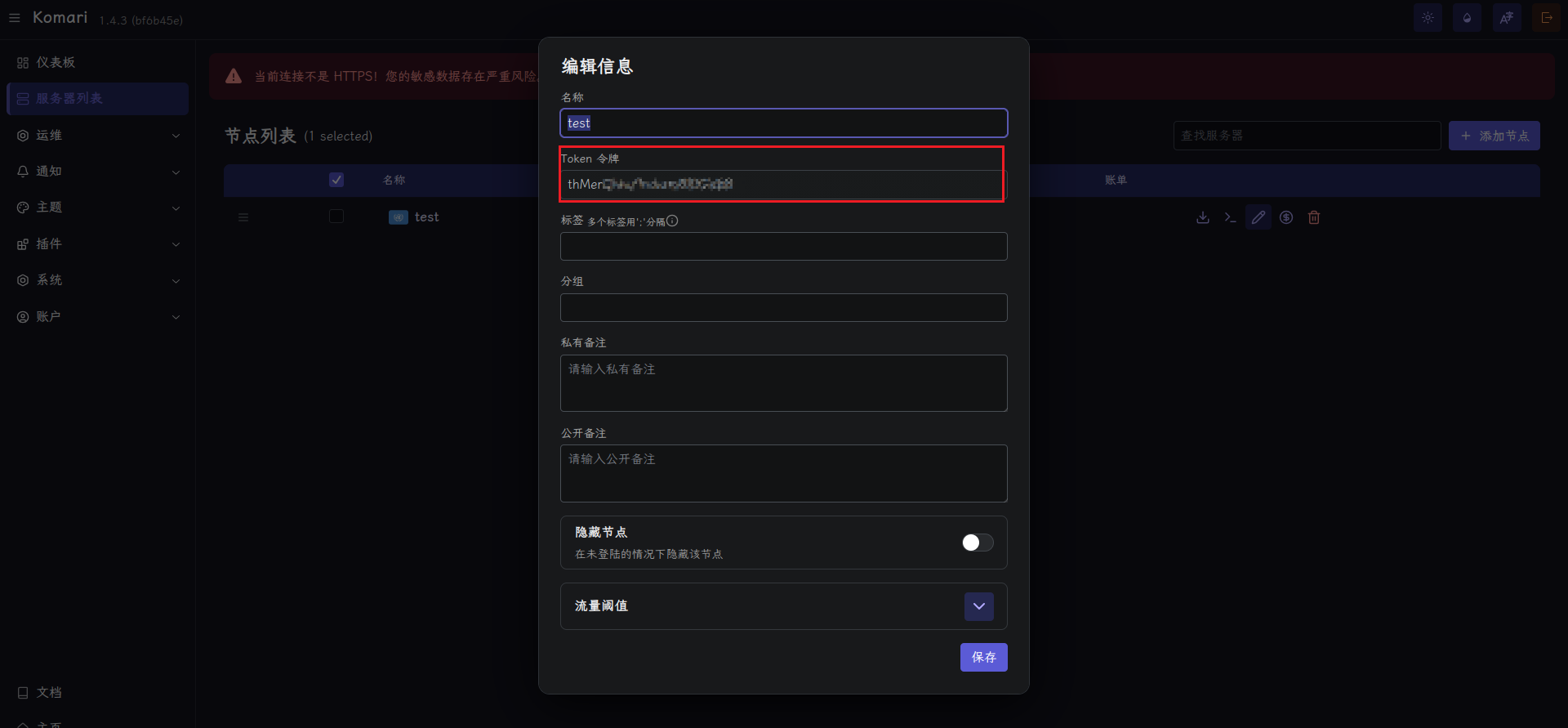Click the info icon beside 标签 label
The height and width of the screenshot is (728, 1568).
click(x=672, y=221)
